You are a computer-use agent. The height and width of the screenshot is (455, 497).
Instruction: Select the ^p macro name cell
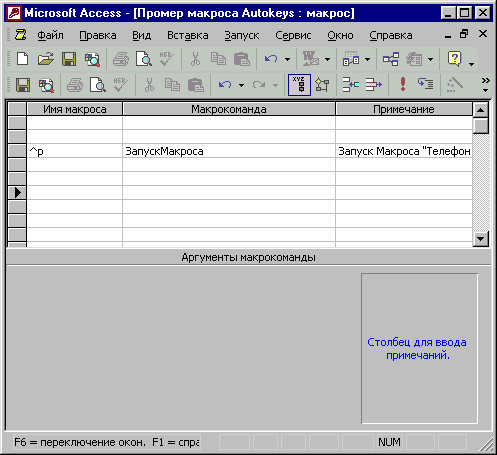(x=75, y=151)
